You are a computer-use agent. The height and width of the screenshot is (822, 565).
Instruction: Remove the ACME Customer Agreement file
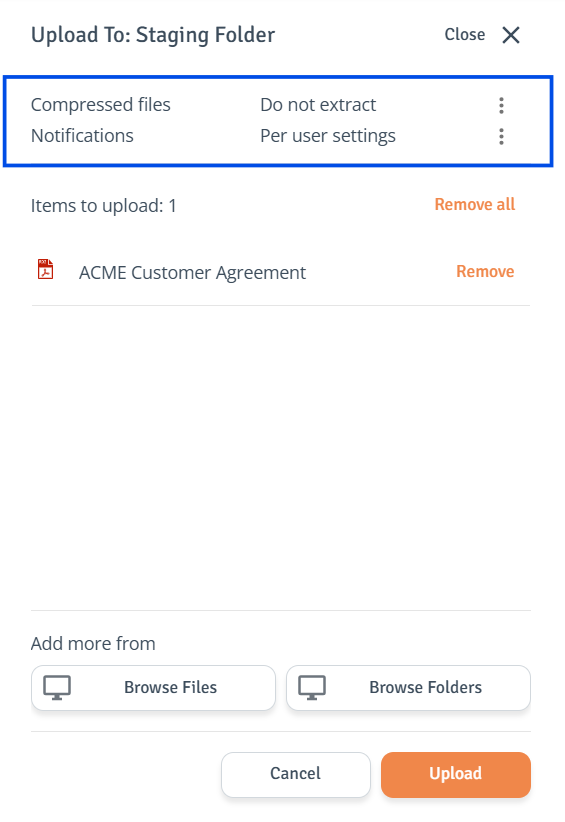pos(485,272)
